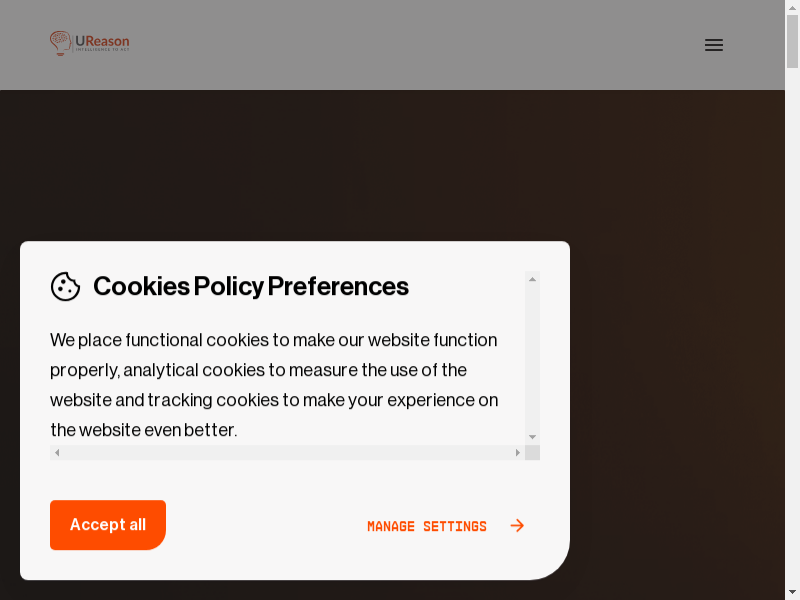The height and width of the screenshot is (600, 800).
Task: Click the page scrollbar down arrow
Action: (792, 593)
